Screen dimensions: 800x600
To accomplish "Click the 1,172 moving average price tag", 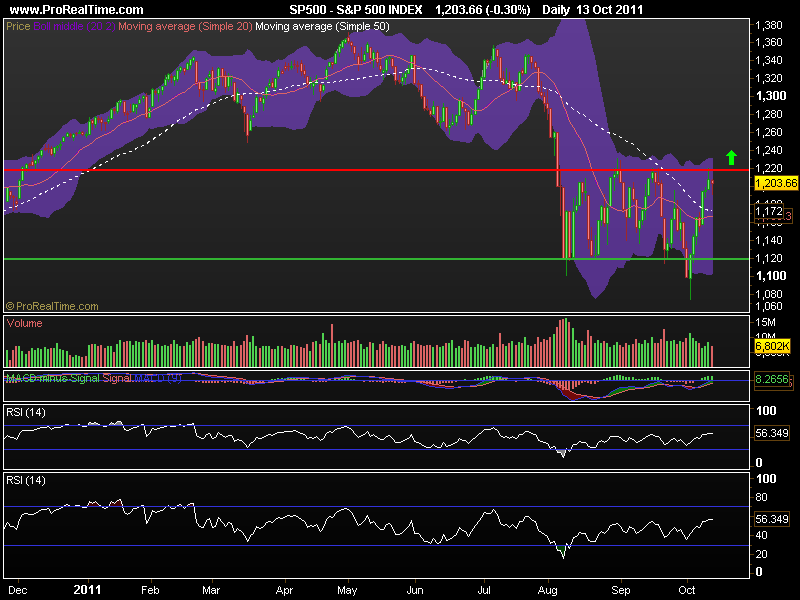I will pyautogui.click(x=769, y=211).
